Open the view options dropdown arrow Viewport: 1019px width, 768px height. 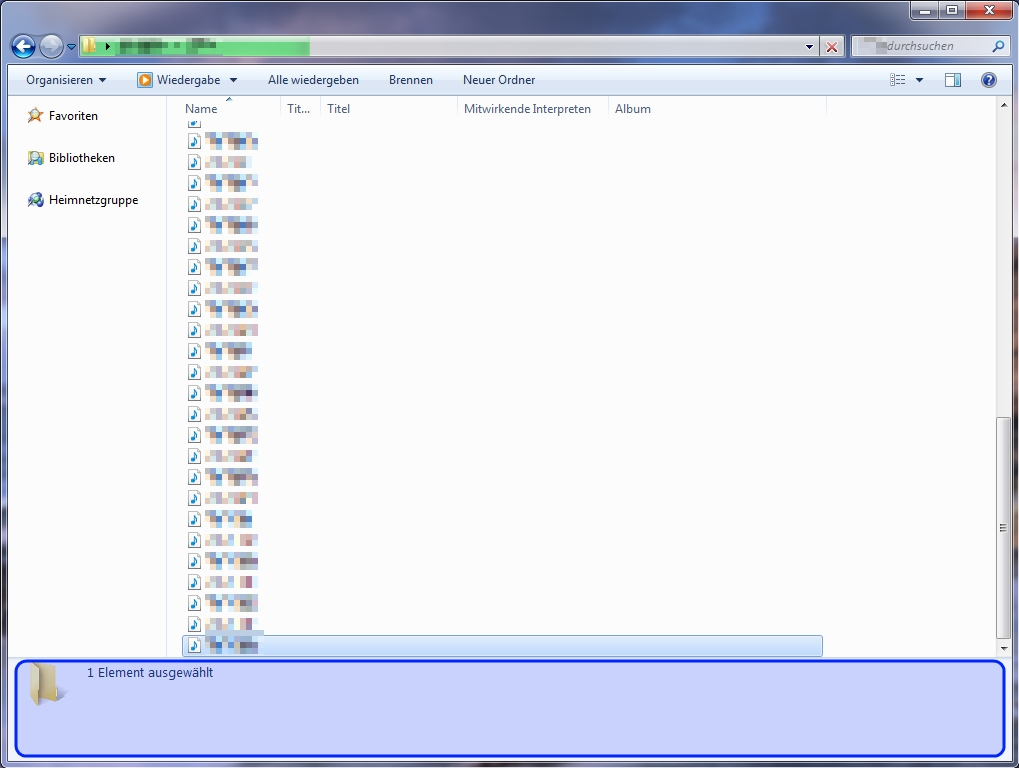tap(919, 80)
